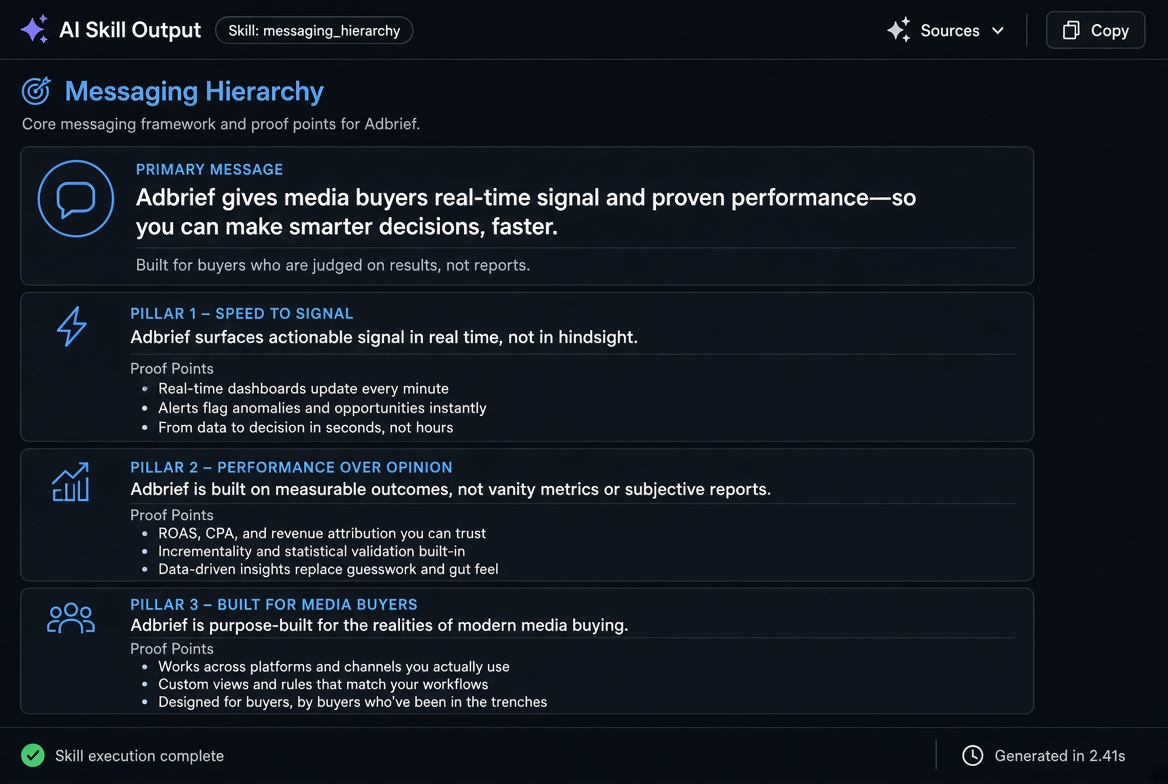Image resolution: width=1168 pixels, height=784 pixels.
Task: Select PILLAR 2 – PERFORMANCE OVER OPINION label
Action: [x=291, y=467]
